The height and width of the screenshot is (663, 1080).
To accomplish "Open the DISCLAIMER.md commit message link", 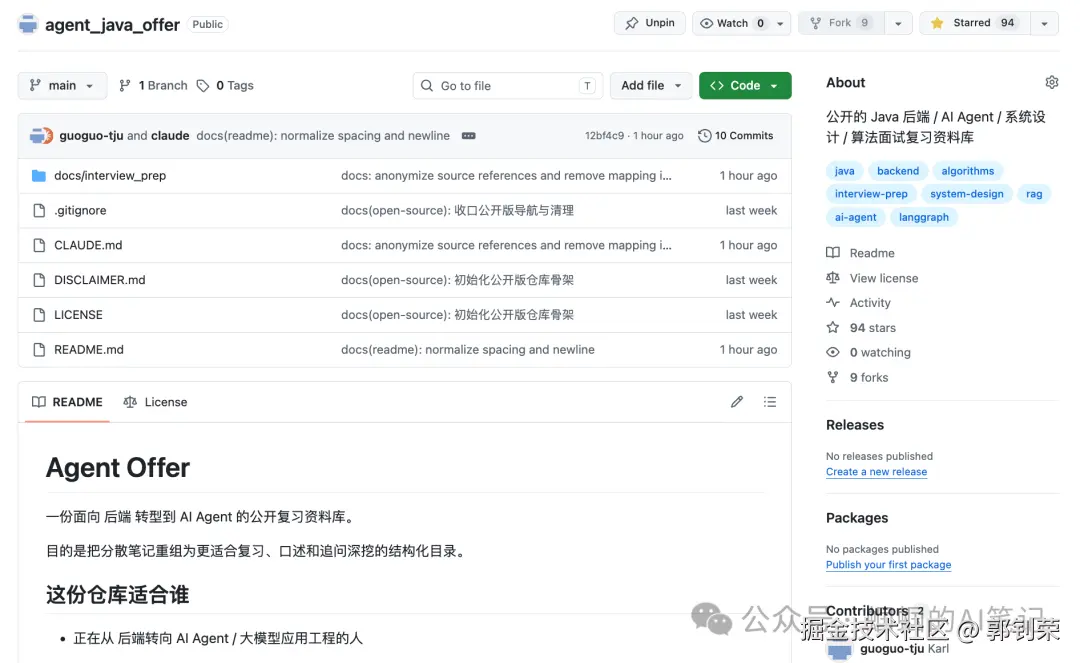I will [457, 280].
